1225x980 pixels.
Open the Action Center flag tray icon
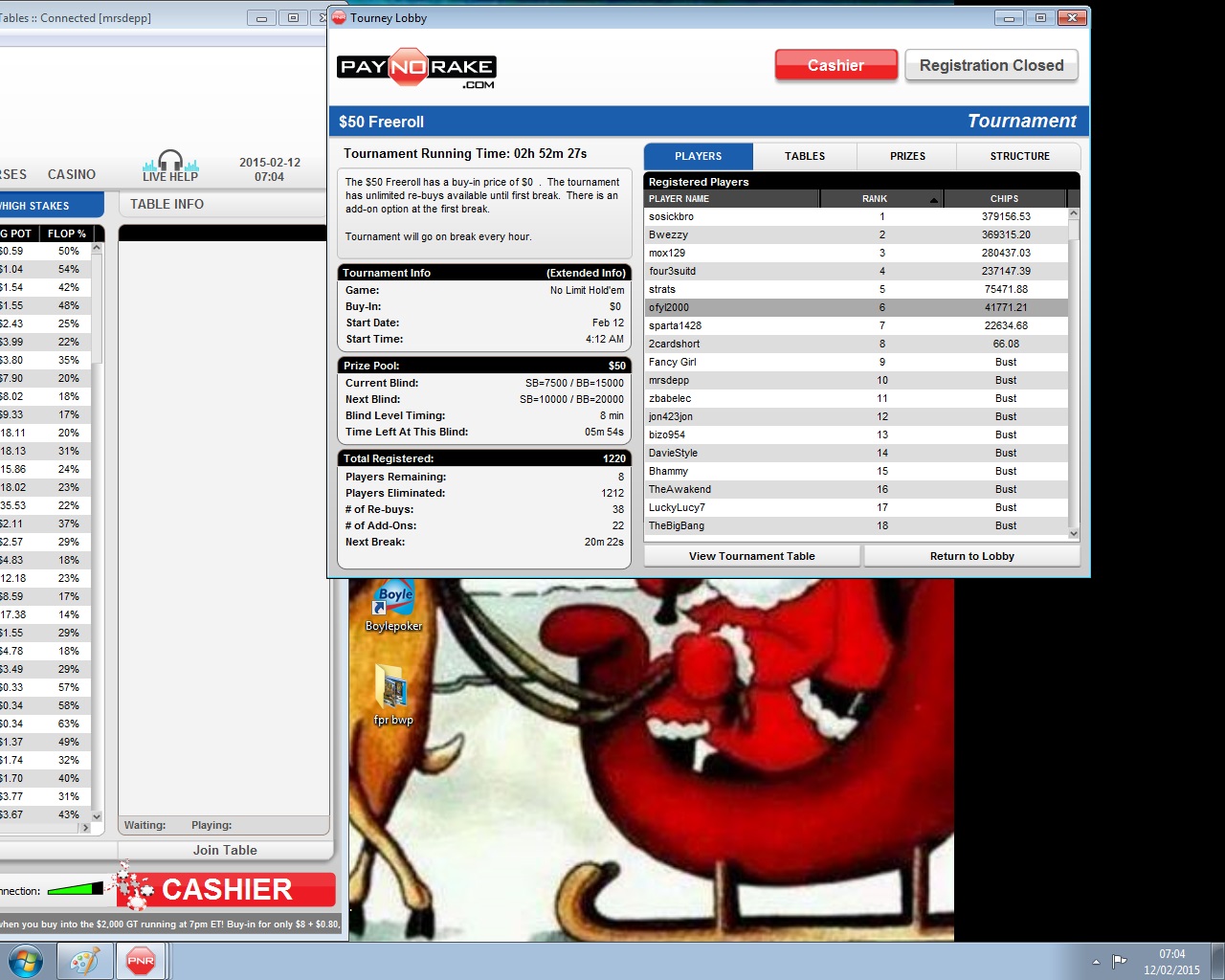(1119, 961)
